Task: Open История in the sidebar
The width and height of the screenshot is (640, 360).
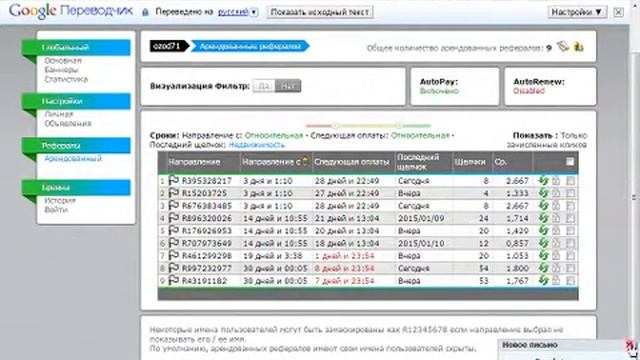Action: pyautogui.click(x=60, y=200)
